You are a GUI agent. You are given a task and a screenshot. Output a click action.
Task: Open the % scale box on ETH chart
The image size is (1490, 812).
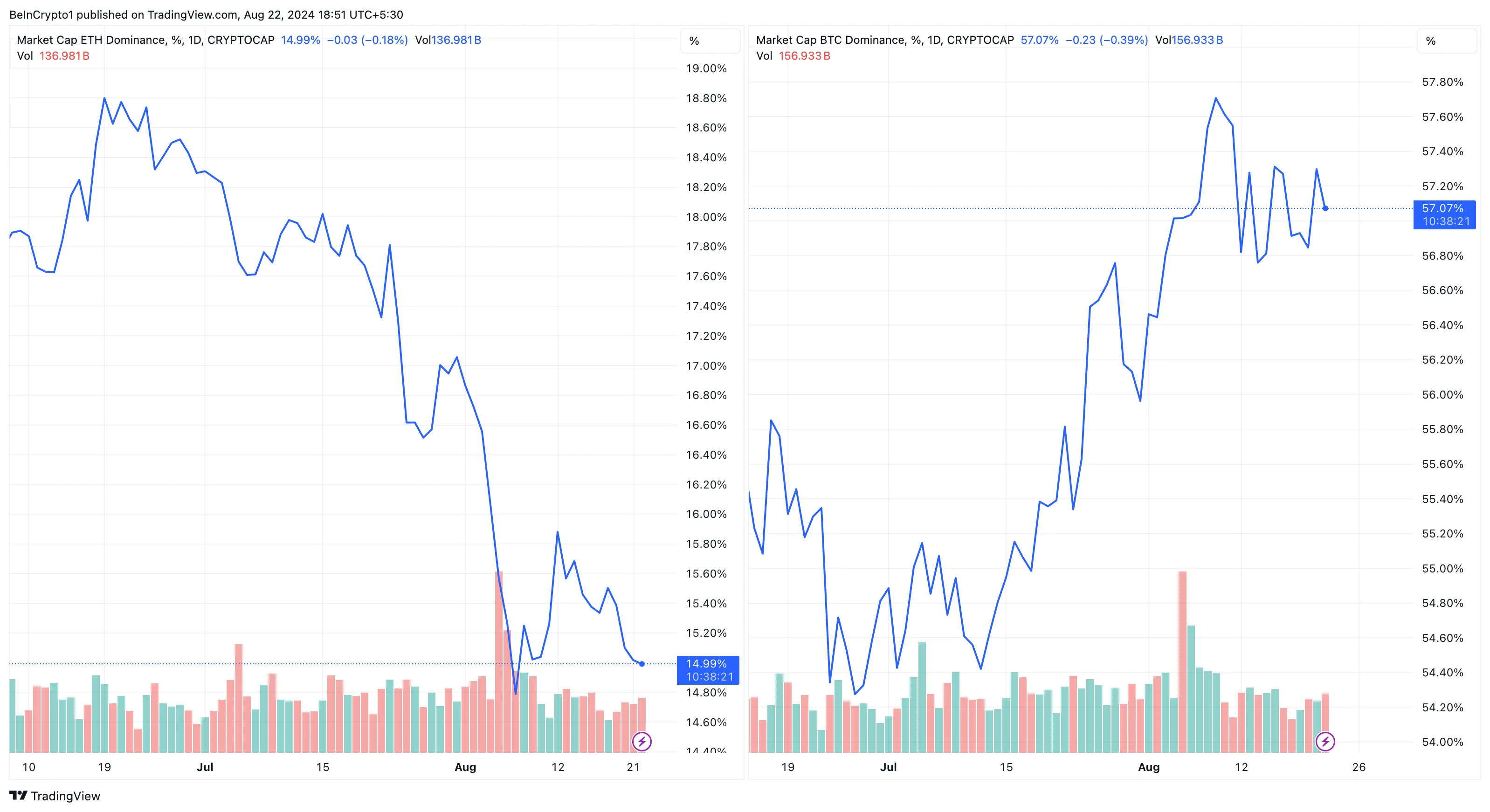(709, 41)
